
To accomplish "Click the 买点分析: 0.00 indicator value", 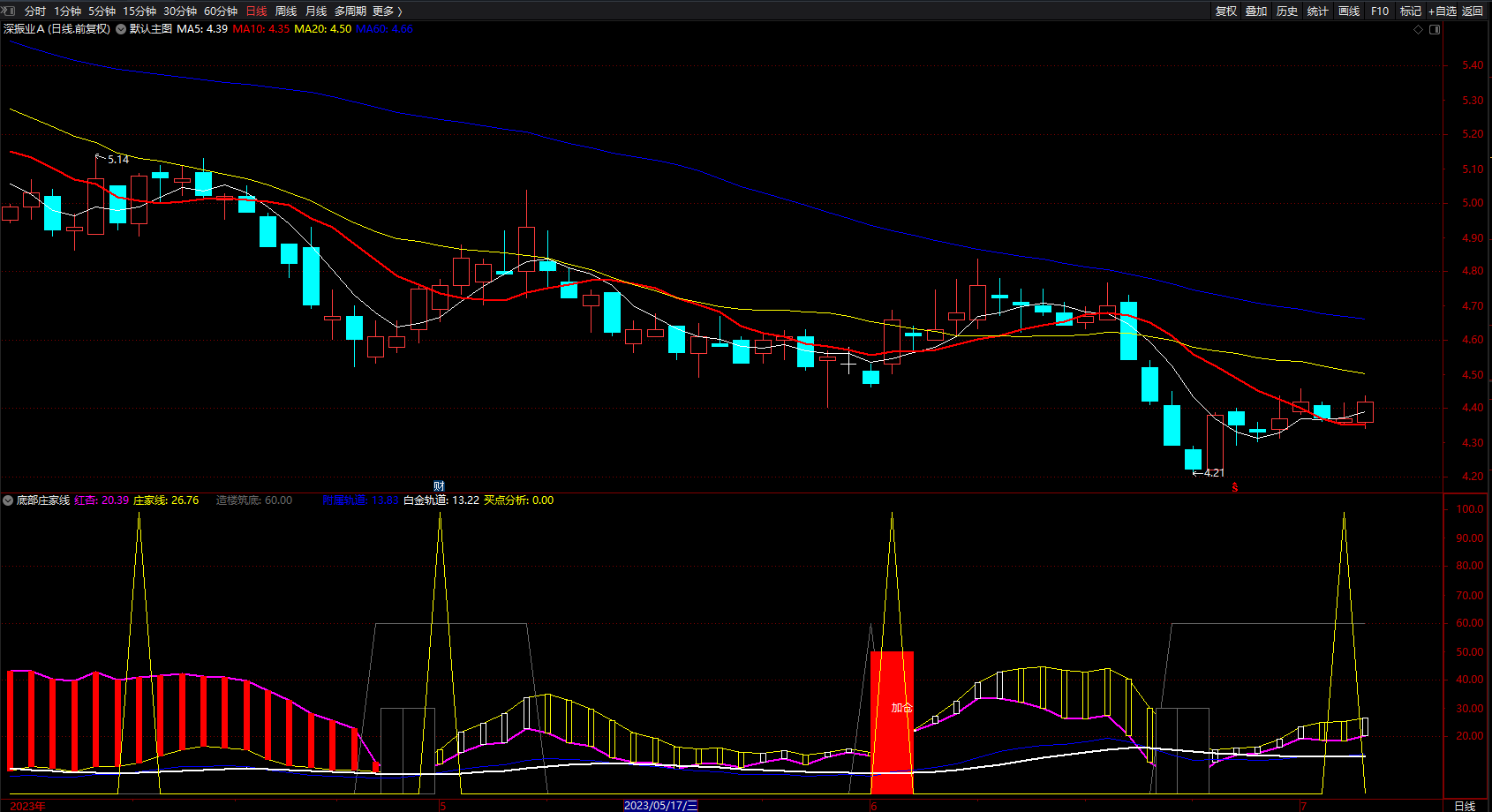I will click(x=519, y=500).
